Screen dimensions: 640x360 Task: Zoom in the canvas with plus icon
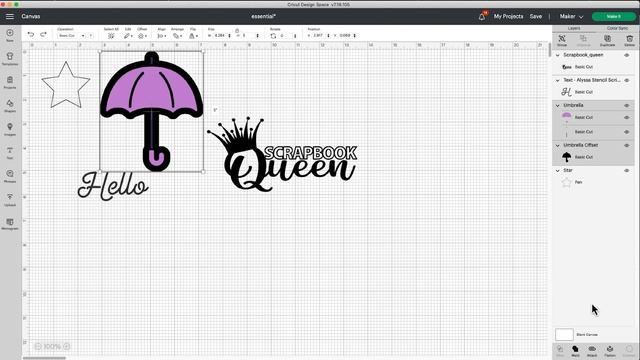67,347
